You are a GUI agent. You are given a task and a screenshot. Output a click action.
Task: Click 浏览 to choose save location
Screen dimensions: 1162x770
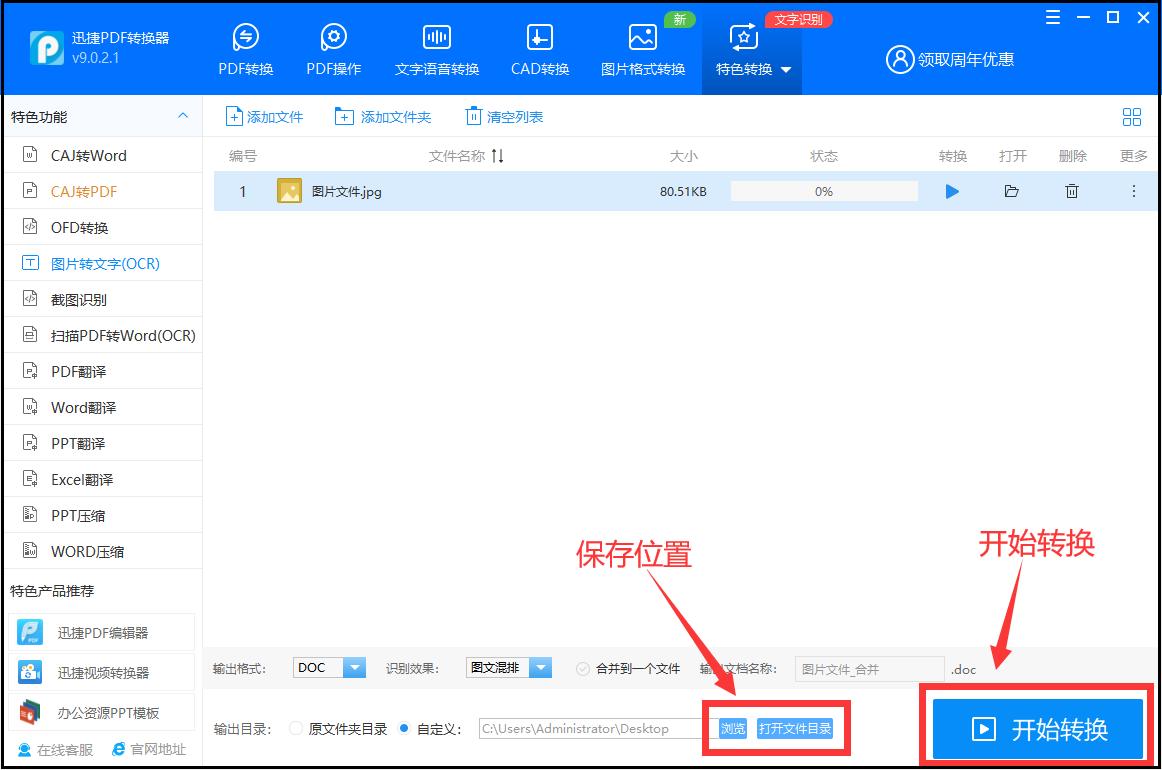[732, 729]
